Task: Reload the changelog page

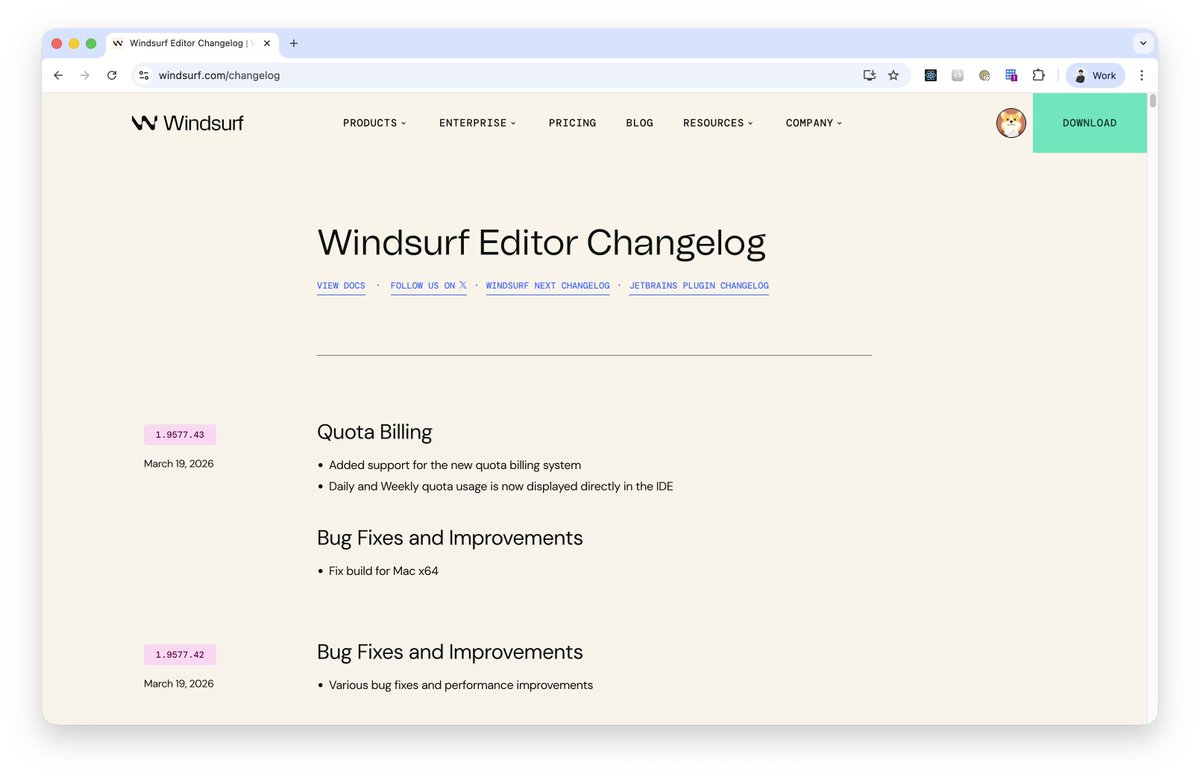Action: (112, 75)
